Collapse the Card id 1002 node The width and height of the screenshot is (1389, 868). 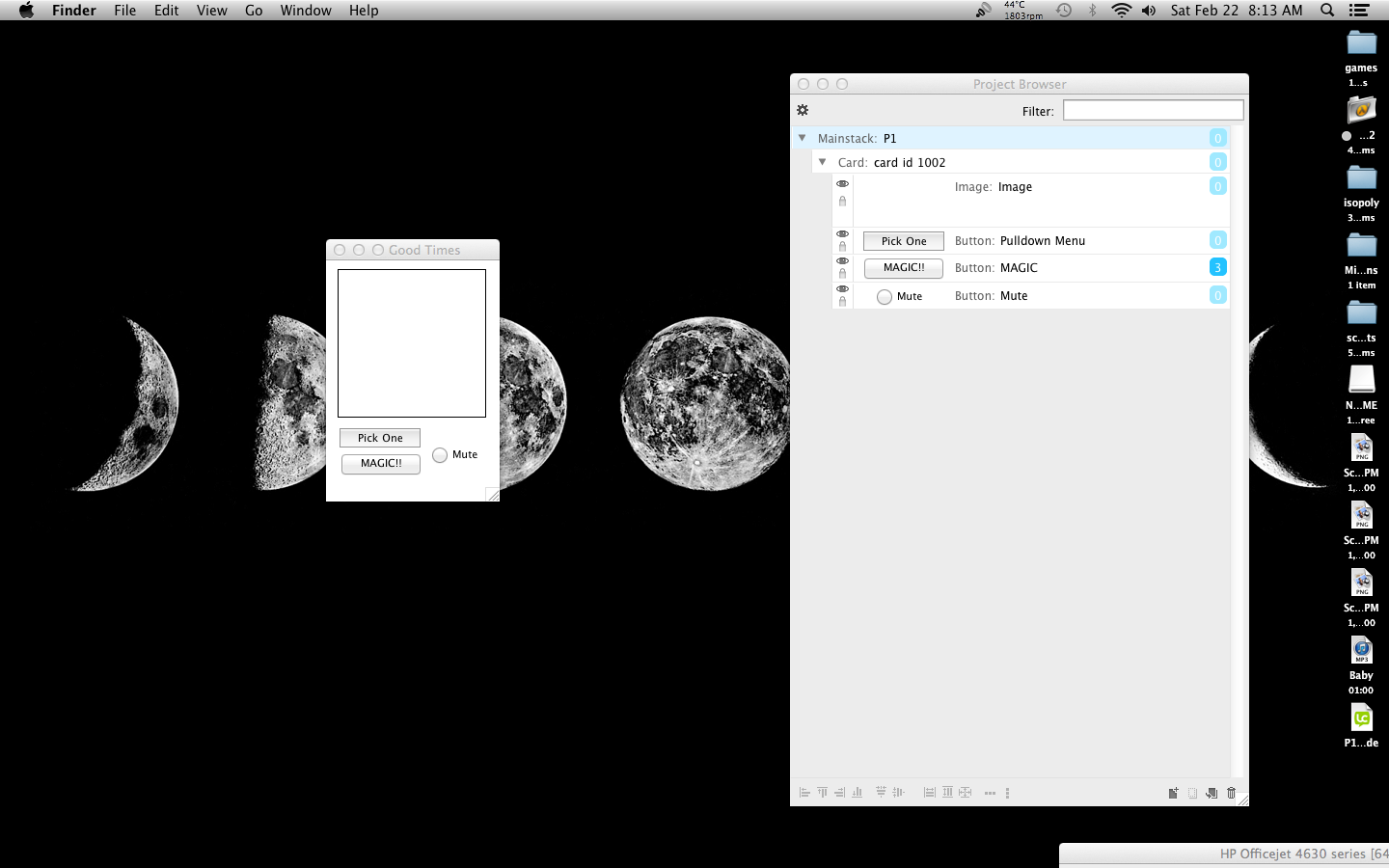click(822, 162)
